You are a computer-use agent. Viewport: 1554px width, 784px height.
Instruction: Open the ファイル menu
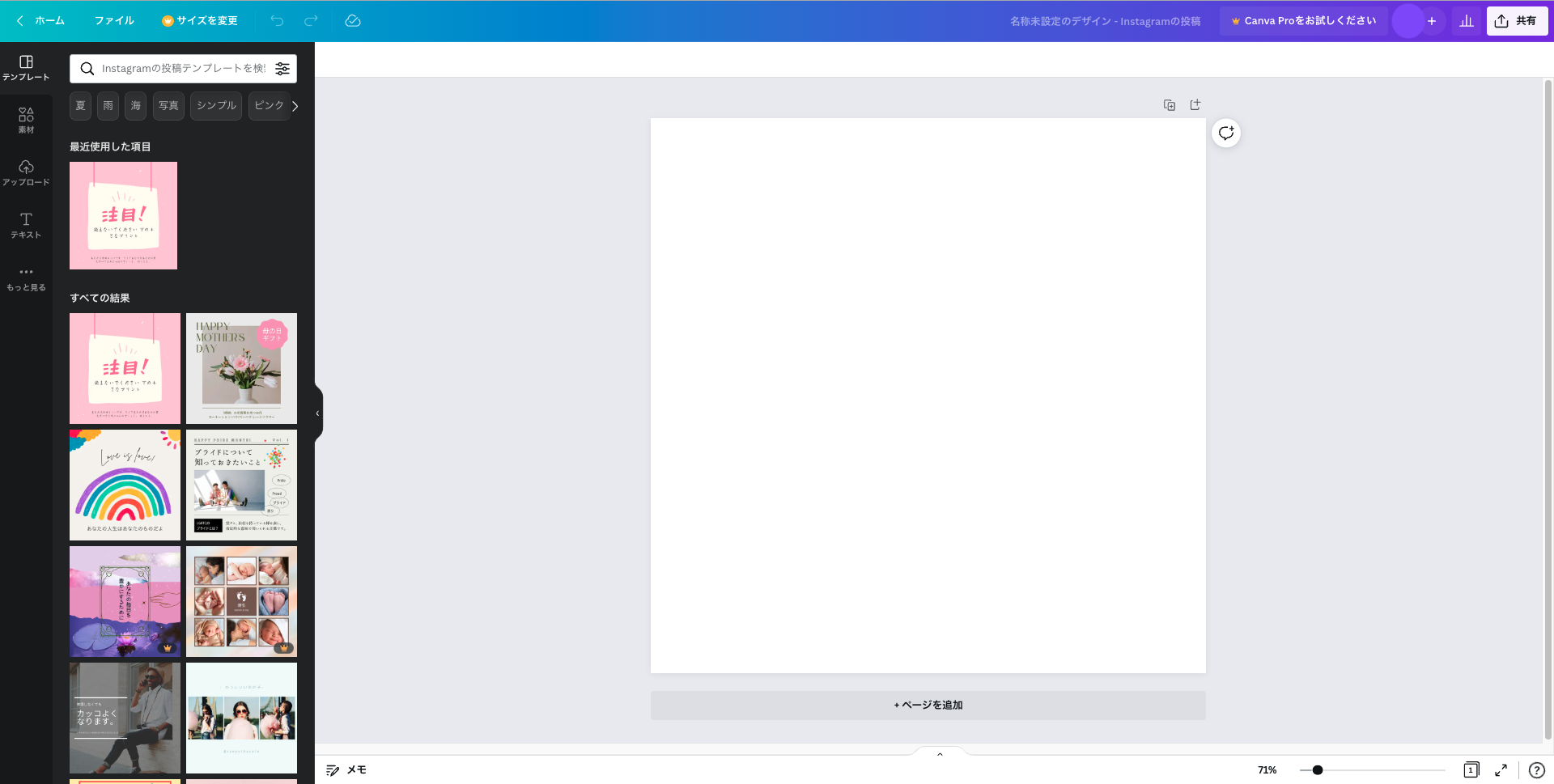[x=114, y=21]
